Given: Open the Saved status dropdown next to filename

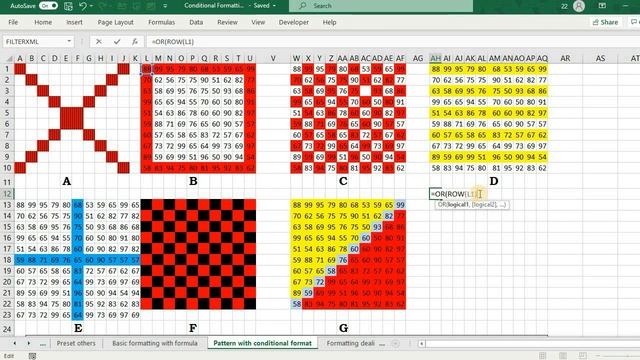Looking at the screenshot, I should (x=274, y=6).
